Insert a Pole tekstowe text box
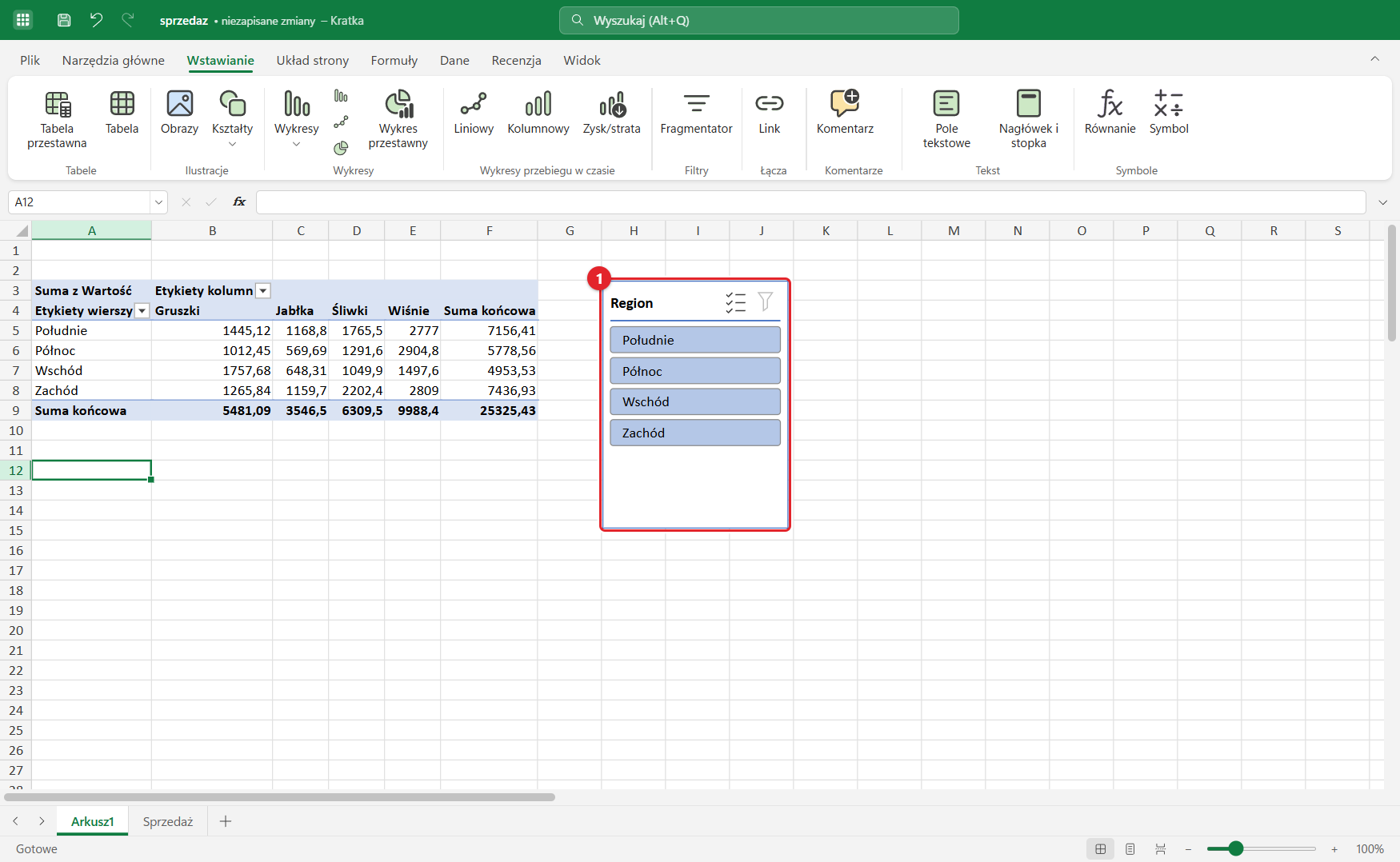 946,120
